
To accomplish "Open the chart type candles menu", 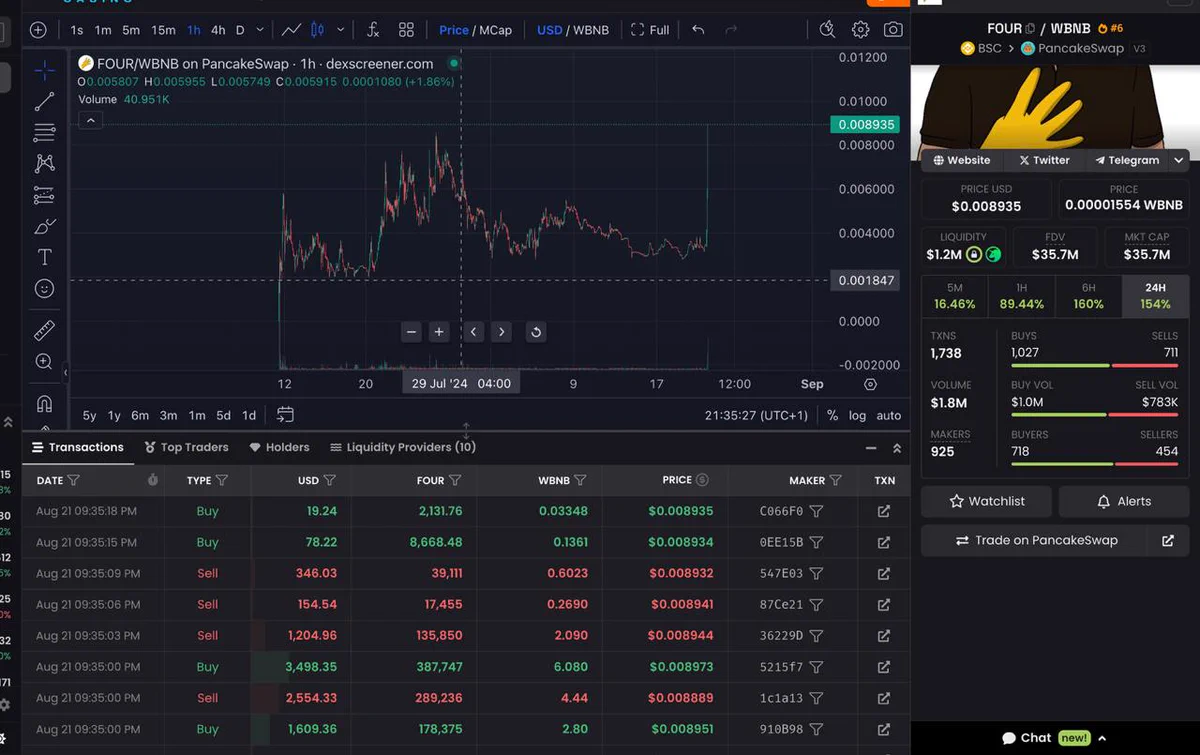I will pos(318,30).
